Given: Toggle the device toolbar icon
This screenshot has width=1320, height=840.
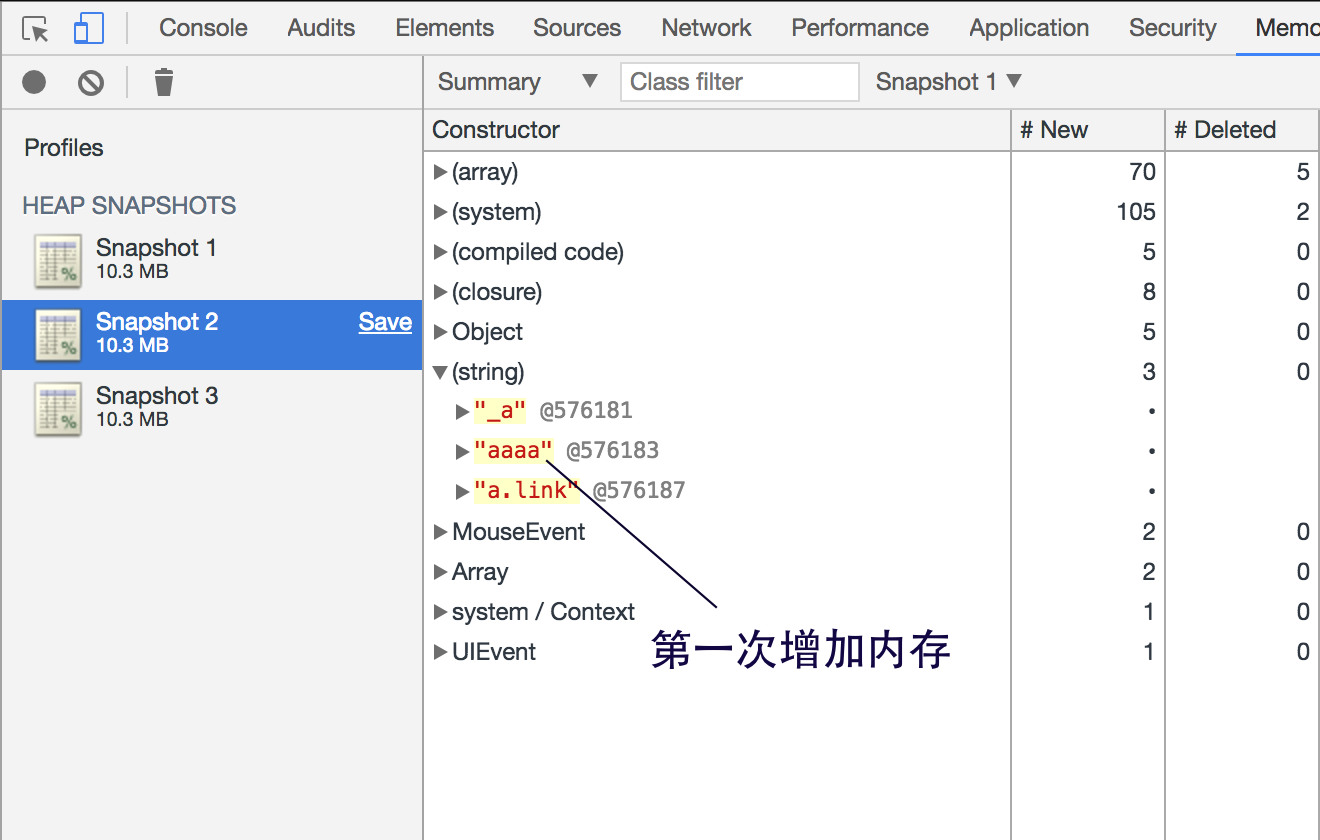Looking at the screenshot, I should click(89, 29).
